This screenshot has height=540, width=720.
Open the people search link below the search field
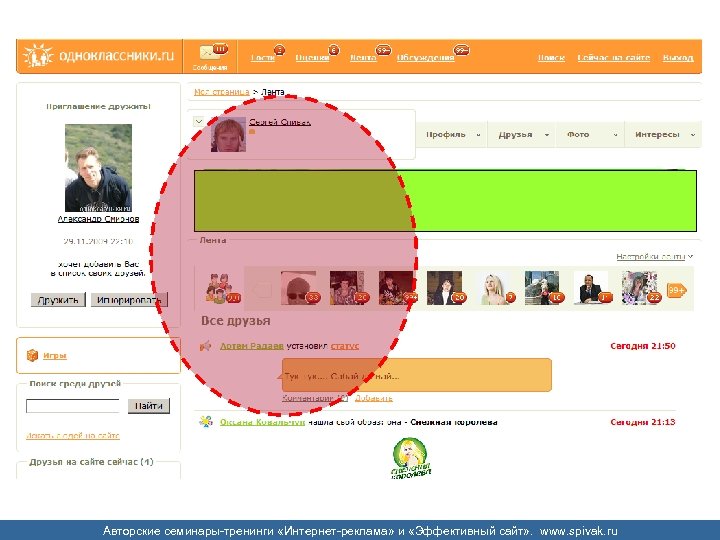(73, 435)
